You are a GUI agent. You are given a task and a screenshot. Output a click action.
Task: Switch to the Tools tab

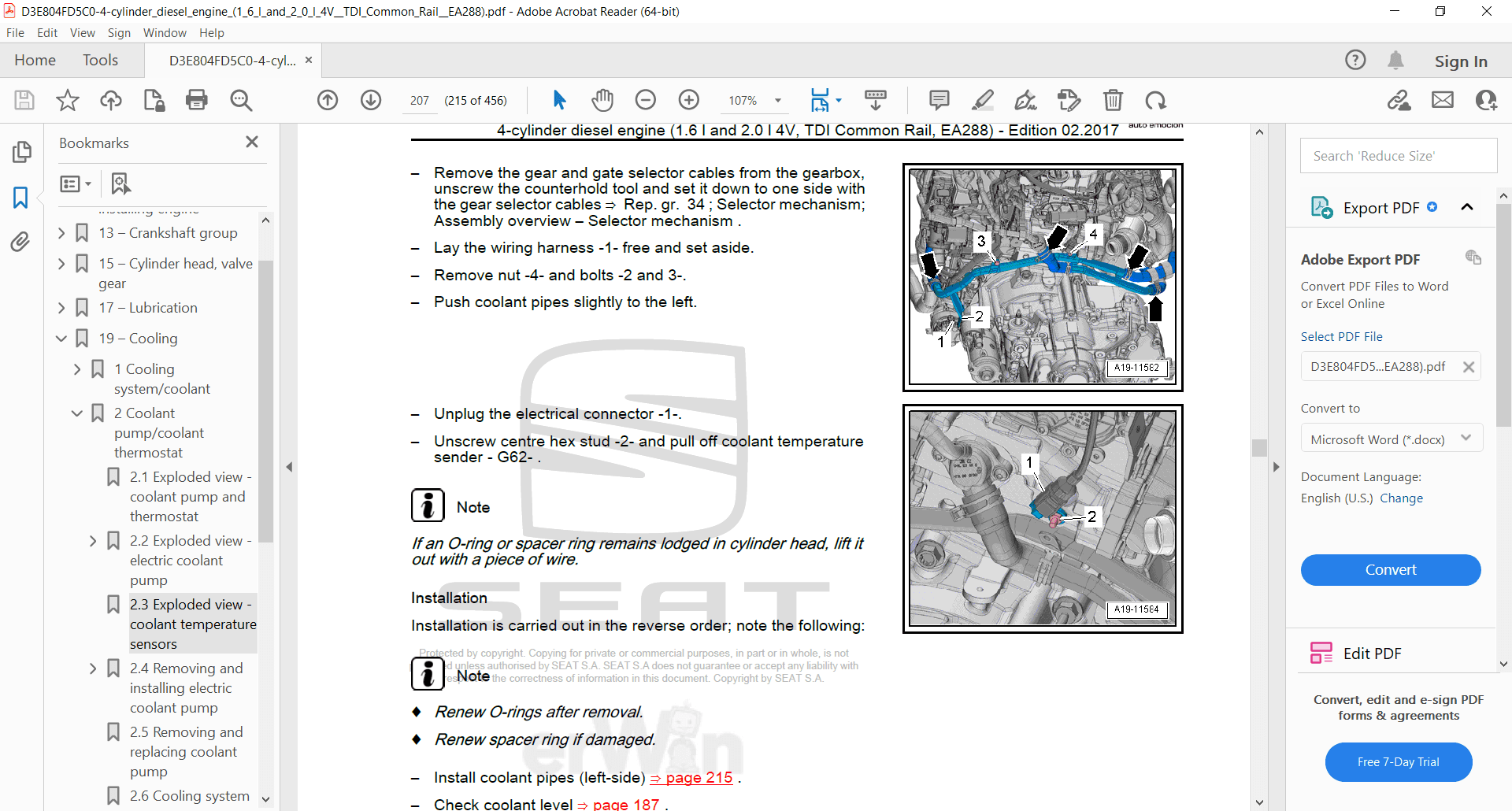pos(100,61)
